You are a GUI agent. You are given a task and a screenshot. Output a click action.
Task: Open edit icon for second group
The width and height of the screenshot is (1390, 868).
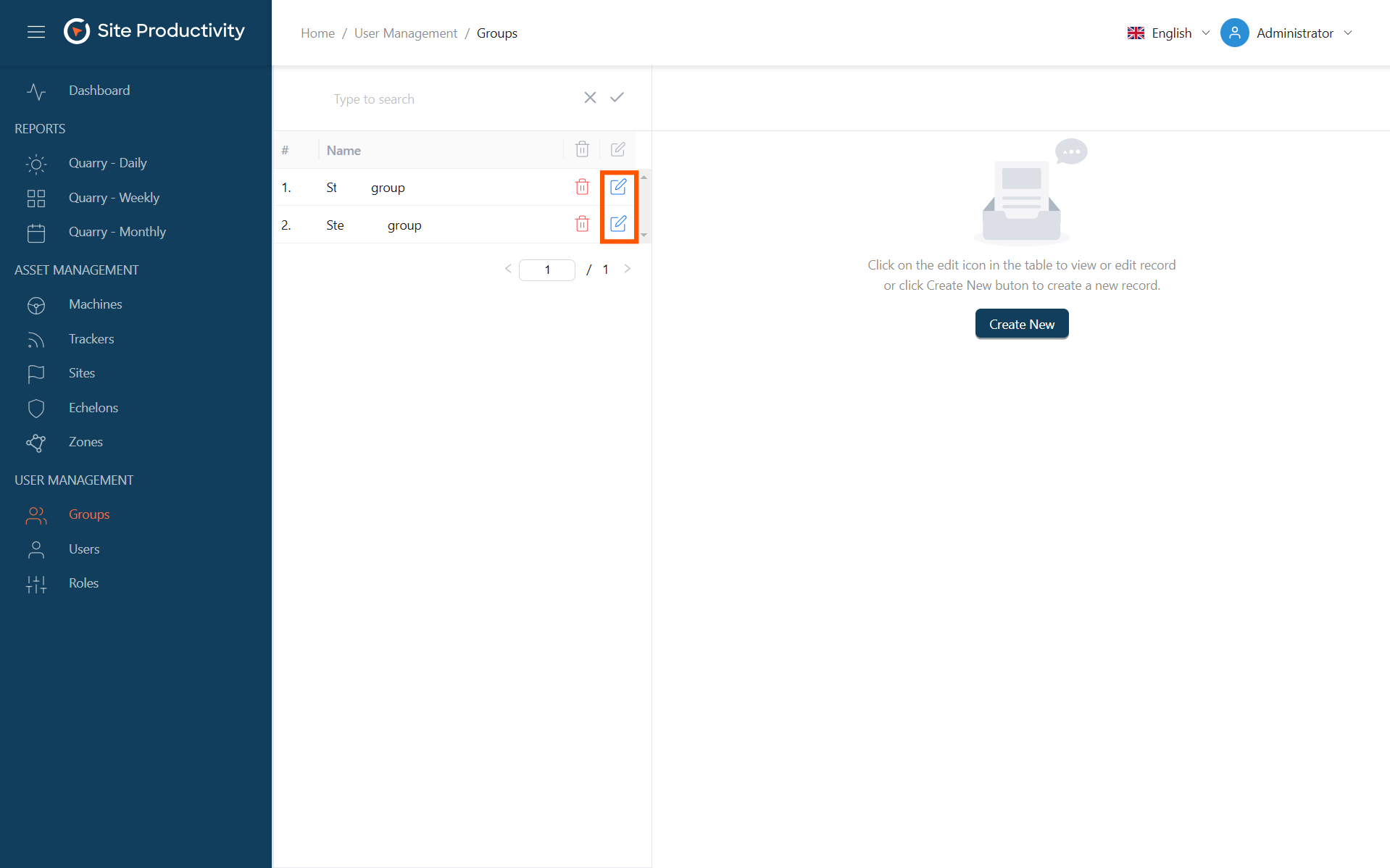click(618, 224)
